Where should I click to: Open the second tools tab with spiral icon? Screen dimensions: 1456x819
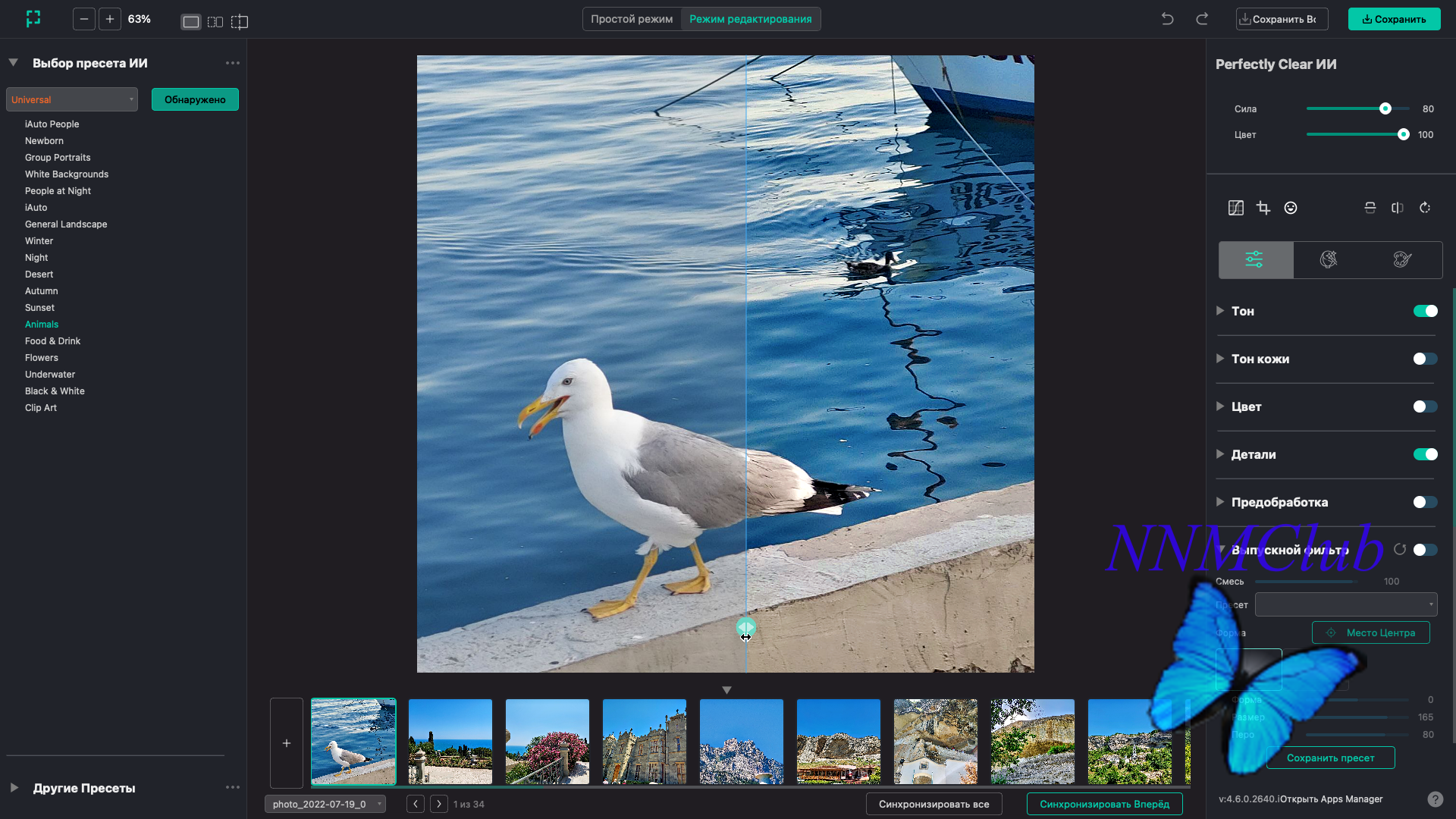tap(1329, 260)
